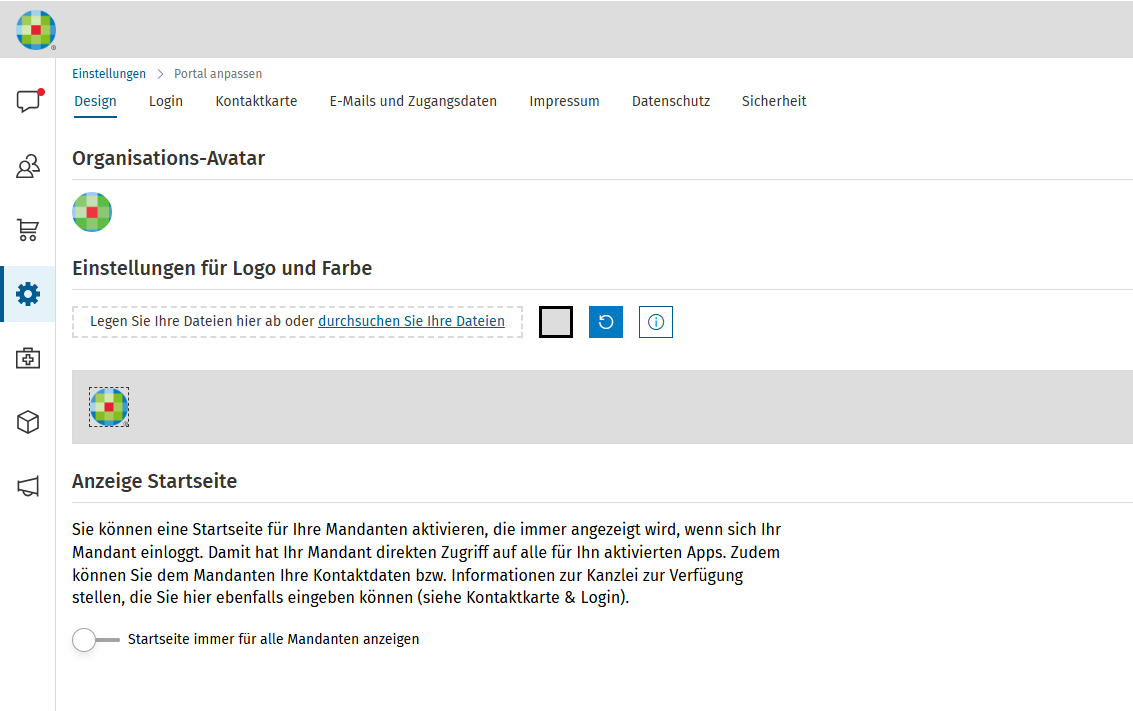The width and height of the screenshot is (1133, 711).
Task: Toggle 'Startseite immer für alle Mandanten anzeigen'
Action: (95, 639)
